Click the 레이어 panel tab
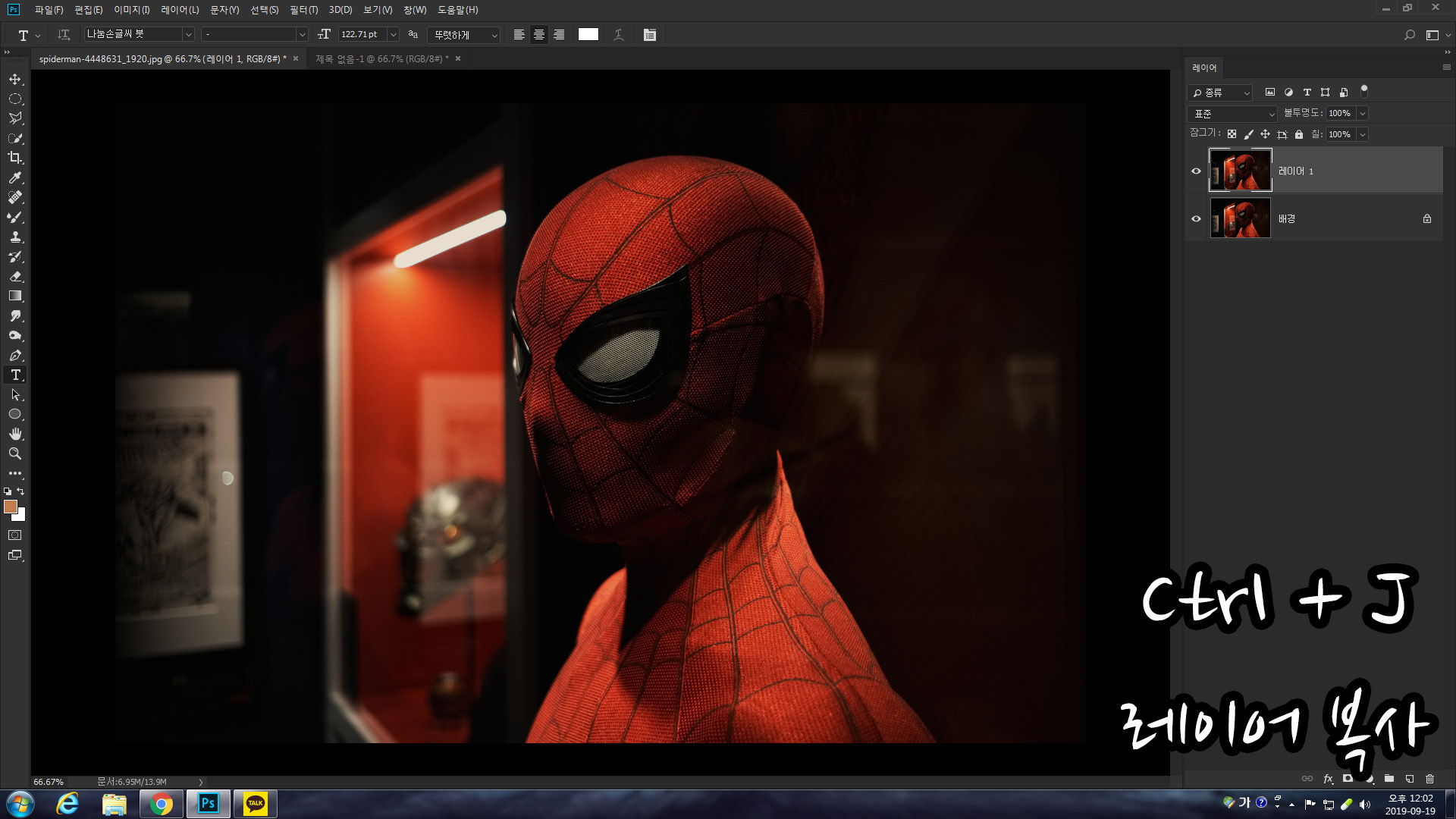The height and width of the screenshot is (819, 1456). pyautogui.click(x=1204, y=68)
